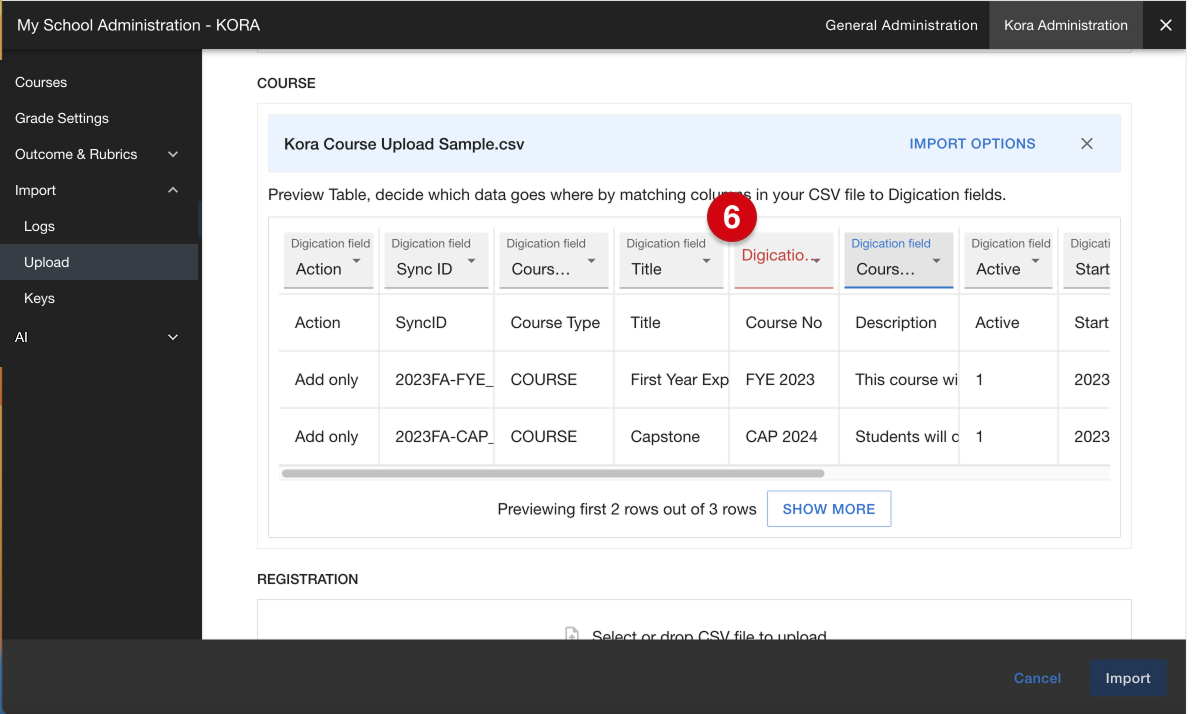This screenshot has height=714, width=1200.
Task: Click the "Description" header cell
Action: coord(899,323)
